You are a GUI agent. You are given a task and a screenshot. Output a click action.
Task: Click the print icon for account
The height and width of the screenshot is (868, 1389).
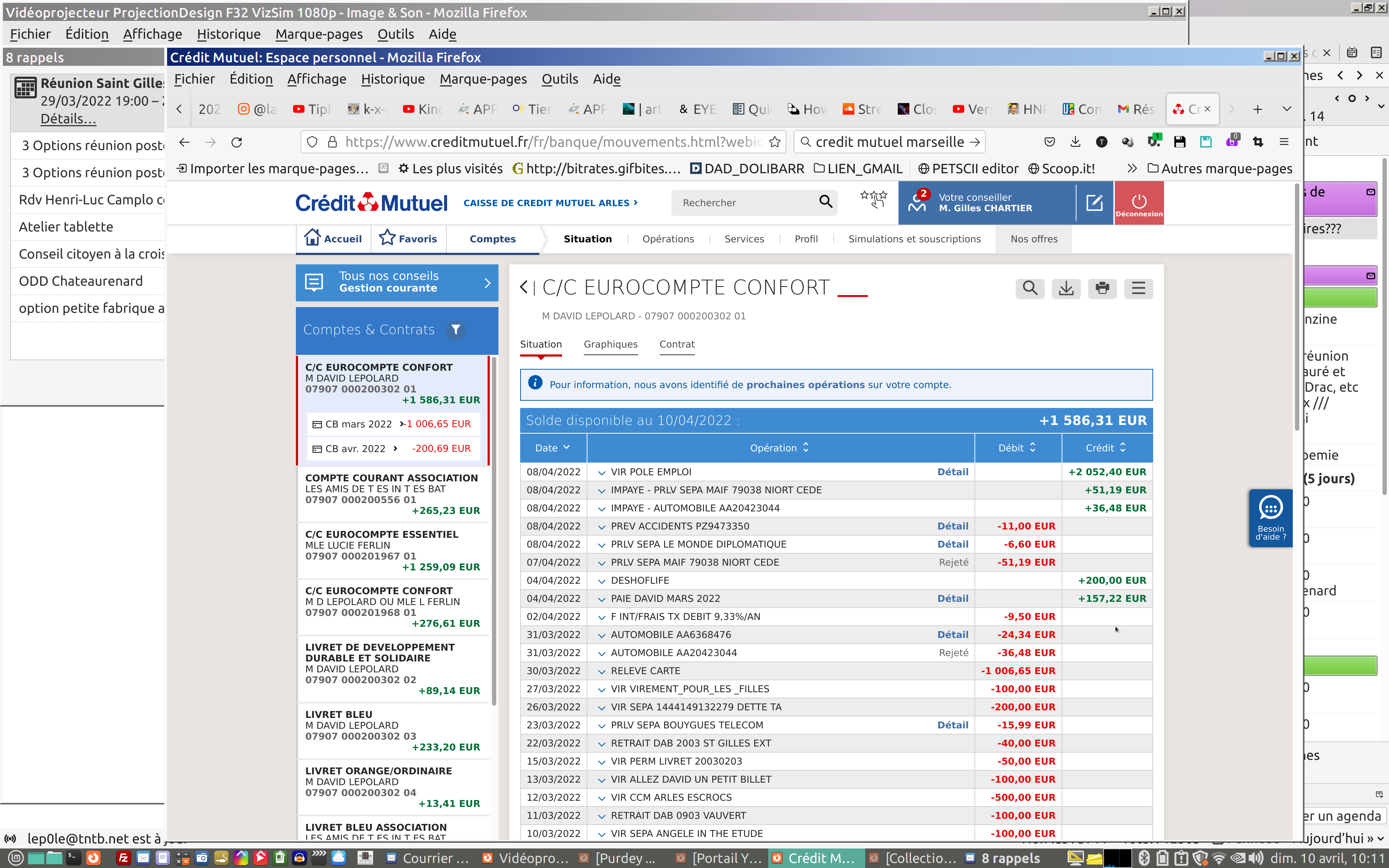click(1102, 288)
